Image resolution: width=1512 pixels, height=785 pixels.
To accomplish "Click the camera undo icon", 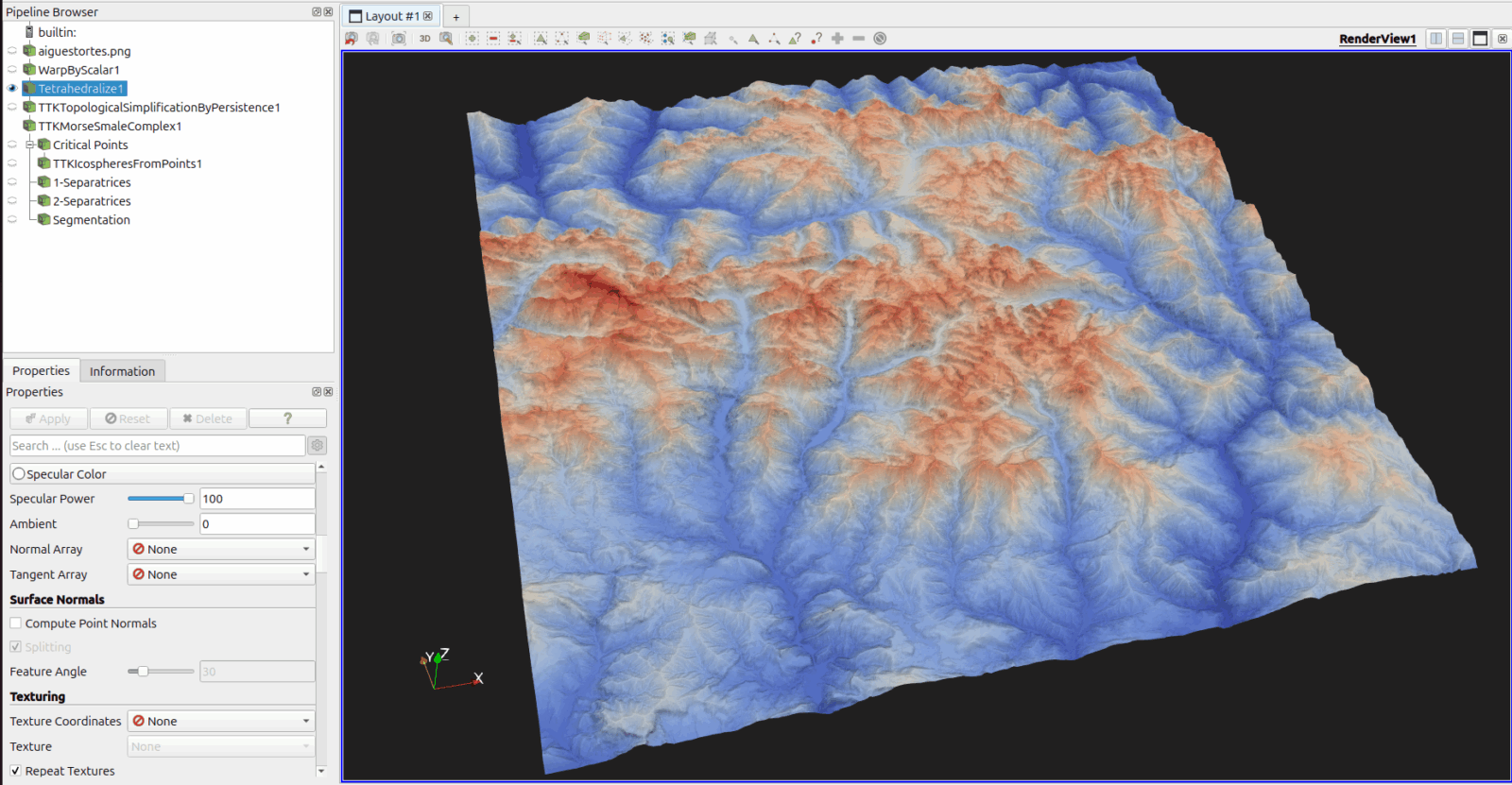I will click(352, 39).
